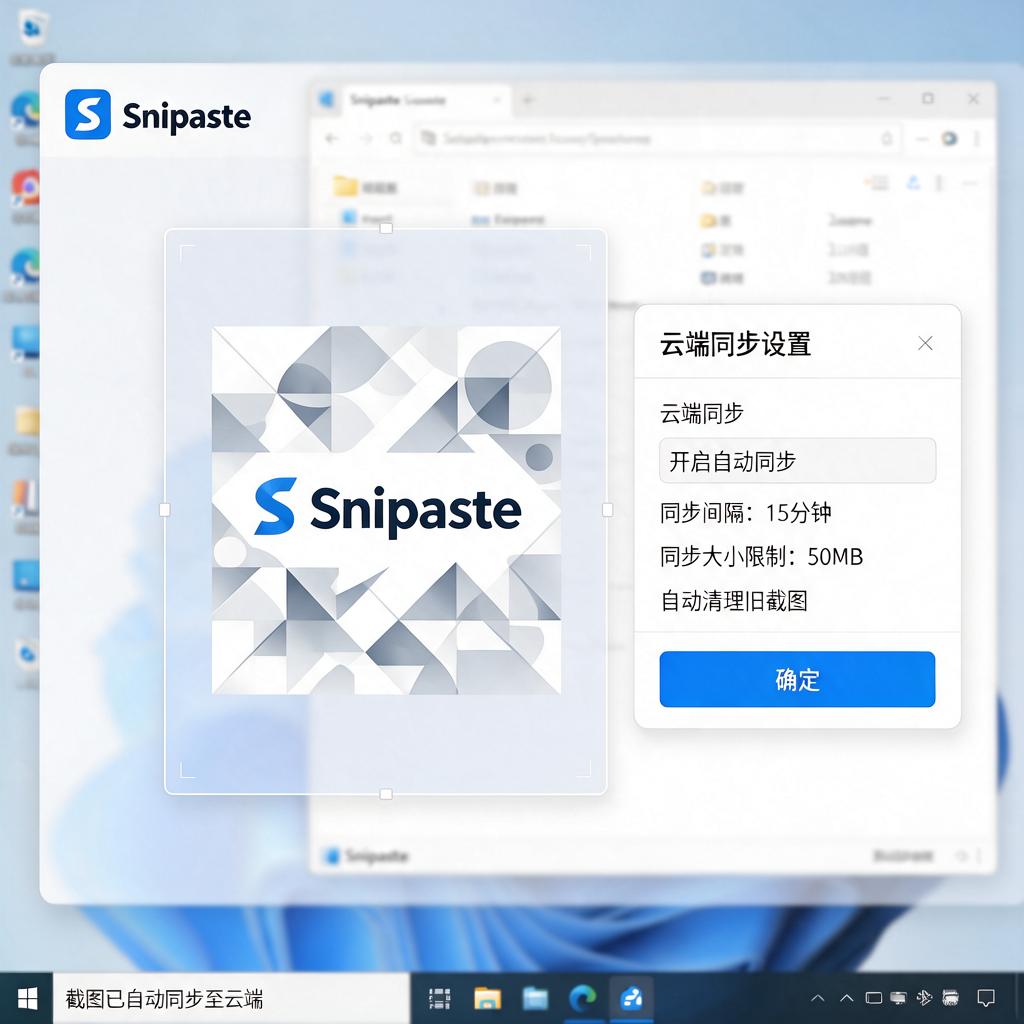Go forward in the blurred browser window

pos(365,138)
